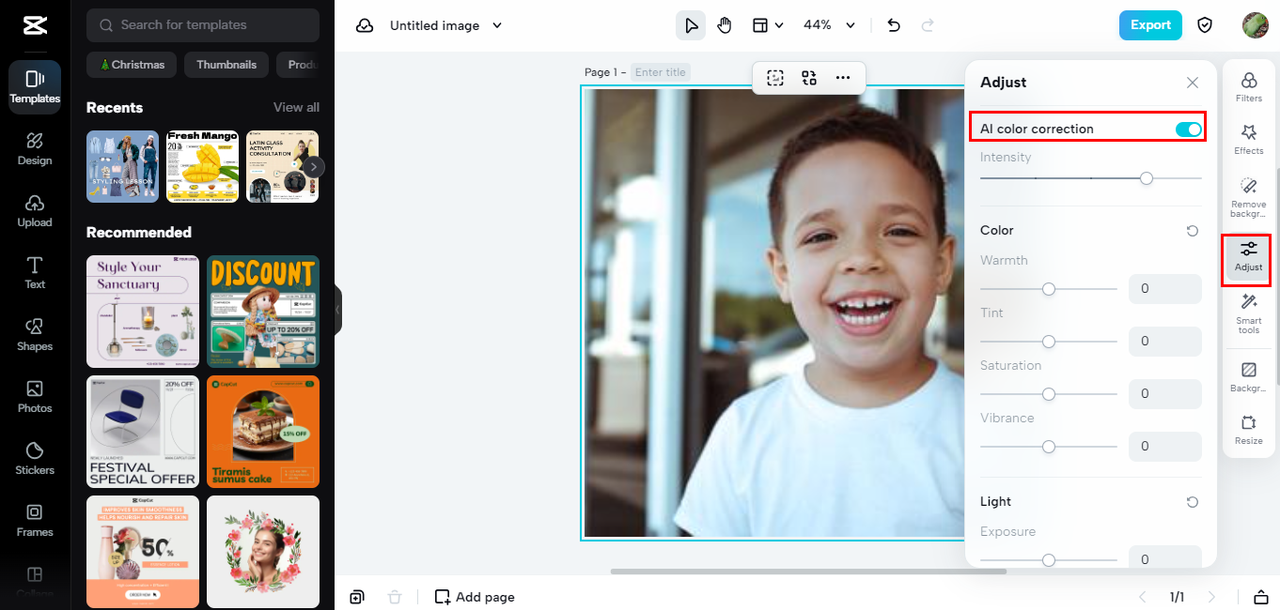Click the Export button

tap(1150, 25)
